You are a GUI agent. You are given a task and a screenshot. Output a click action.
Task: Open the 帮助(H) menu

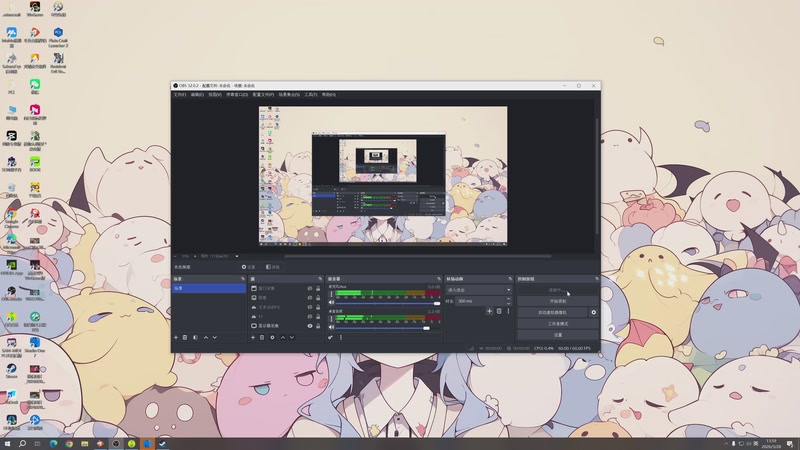329,95
